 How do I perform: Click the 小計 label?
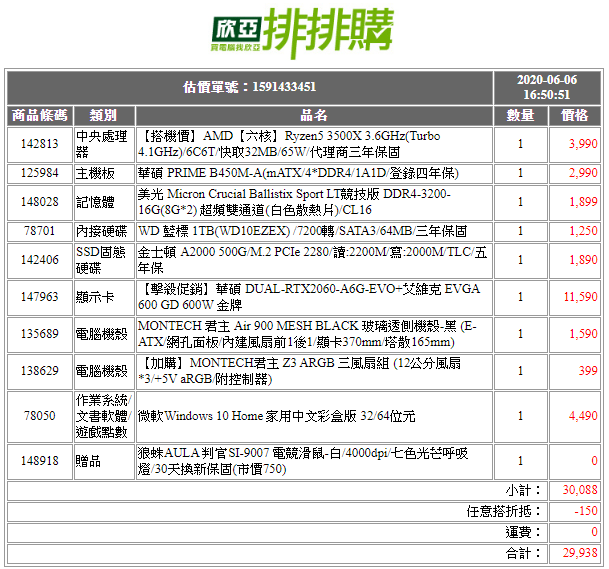[523, 491]
